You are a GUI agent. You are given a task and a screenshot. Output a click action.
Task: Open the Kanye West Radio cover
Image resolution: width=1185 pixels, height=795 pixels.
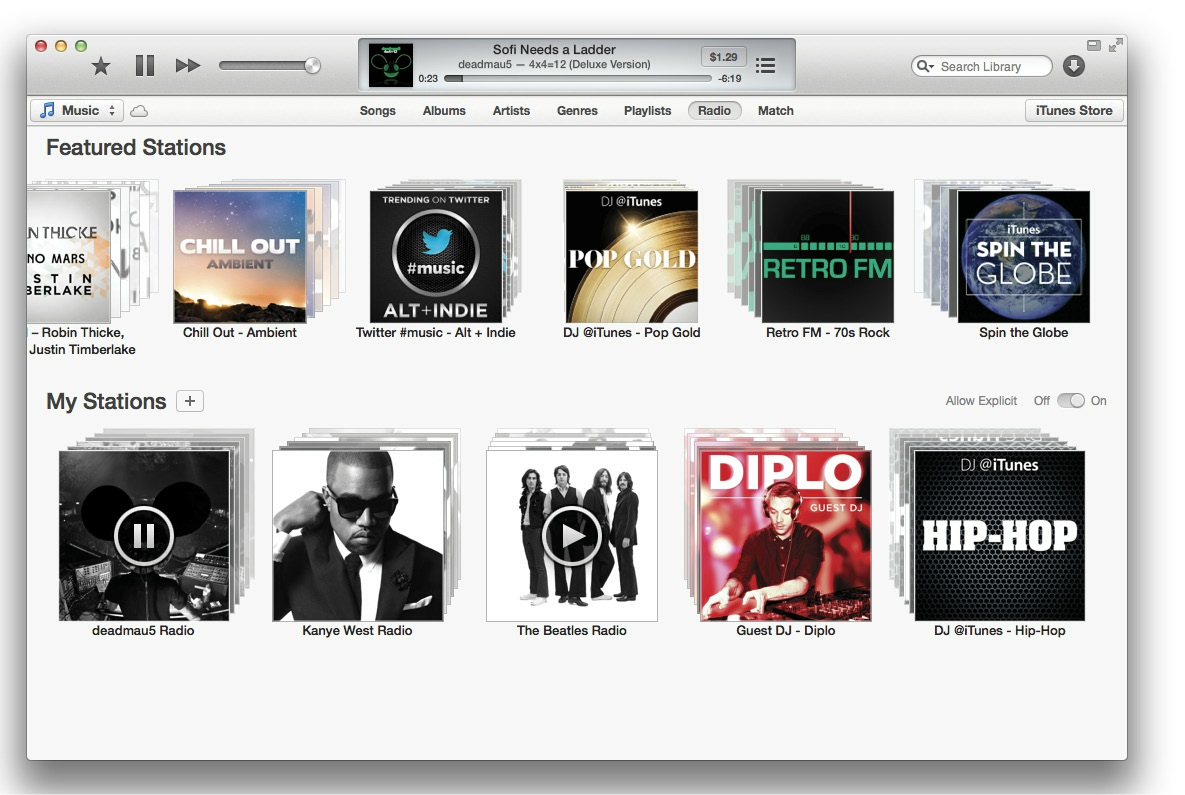pos(357,535)
